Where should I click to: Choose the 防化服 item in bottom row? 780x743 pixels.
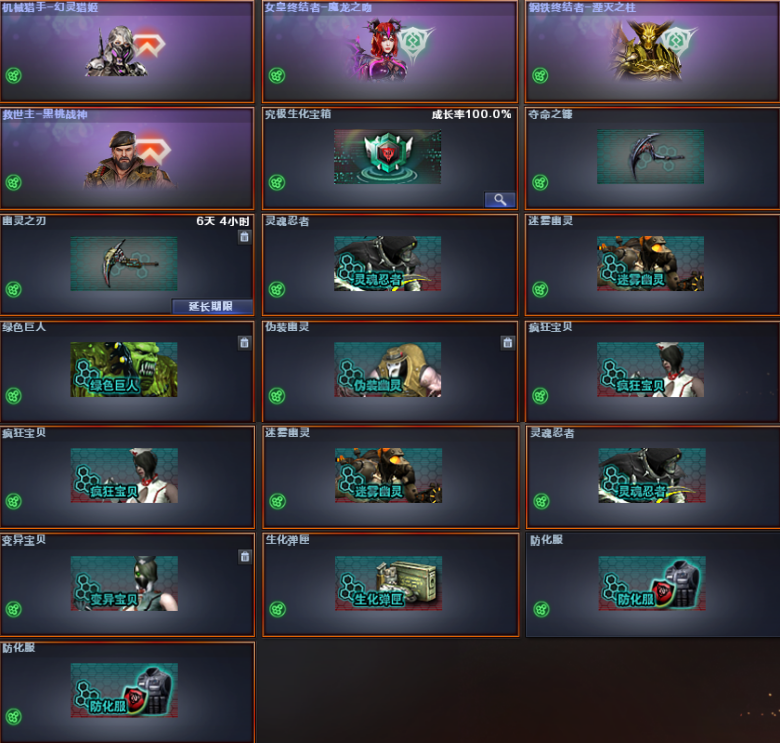click(x=124, y=690)
